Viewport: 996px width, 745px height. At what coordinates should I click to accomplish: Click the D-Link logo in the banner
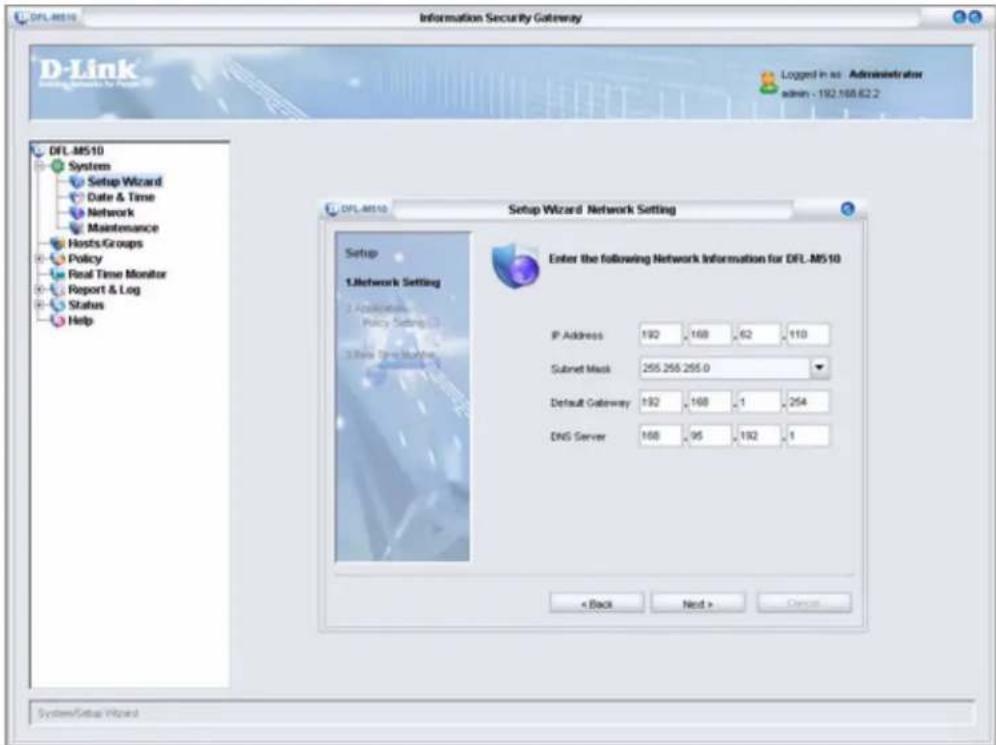pyautogui.click(x=88, y=73)
